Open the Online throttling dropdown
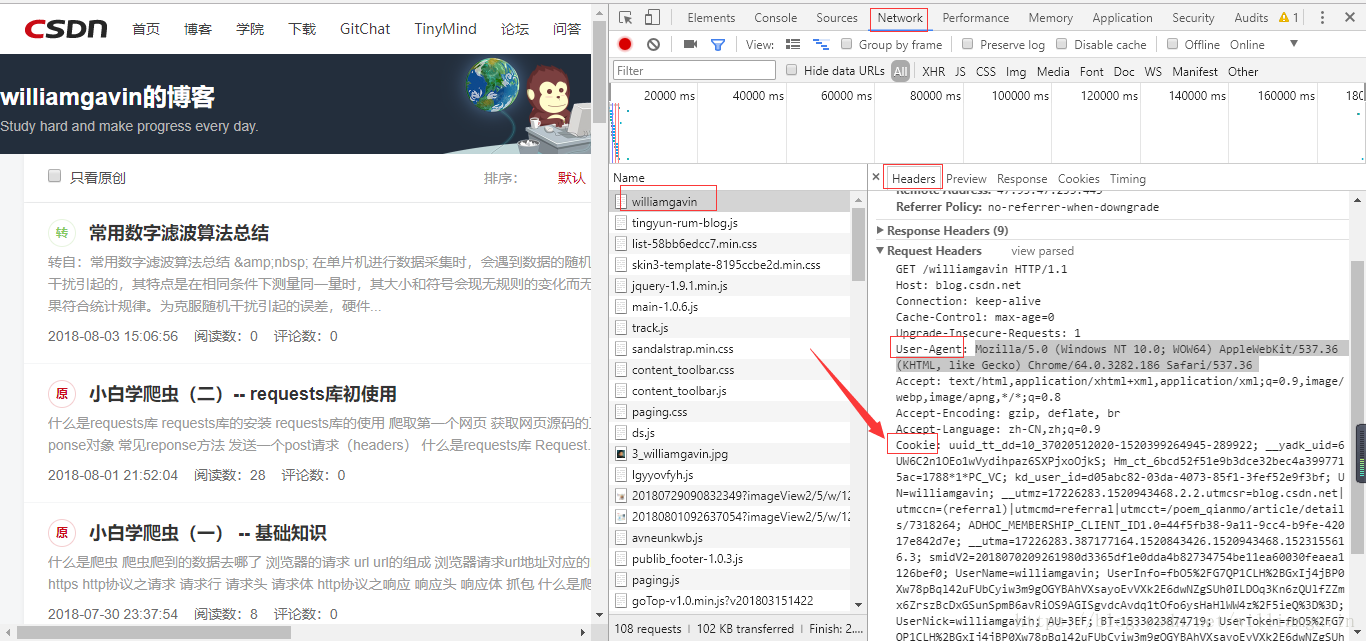Viewport: 1366px width, 641px height. [1264, 44]
